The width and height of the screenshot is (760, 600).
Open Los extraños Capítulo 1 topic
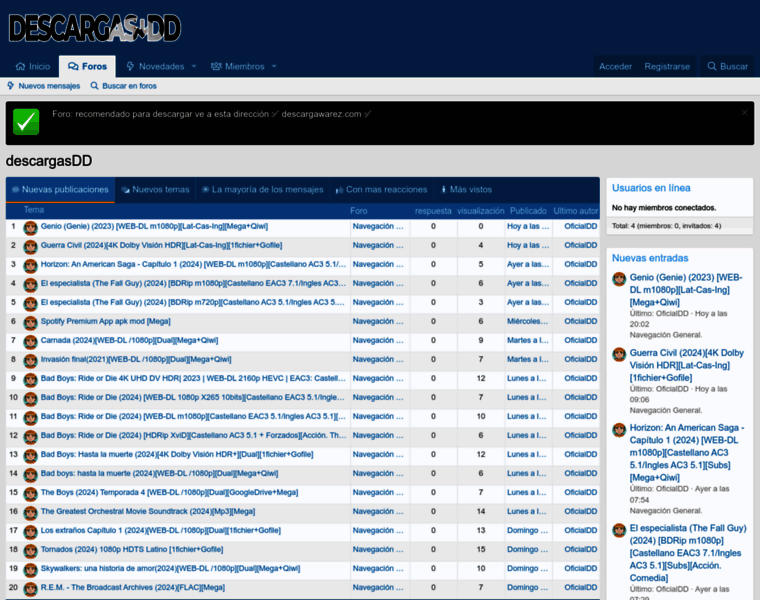pyautogui.click(x=161, y=530)
